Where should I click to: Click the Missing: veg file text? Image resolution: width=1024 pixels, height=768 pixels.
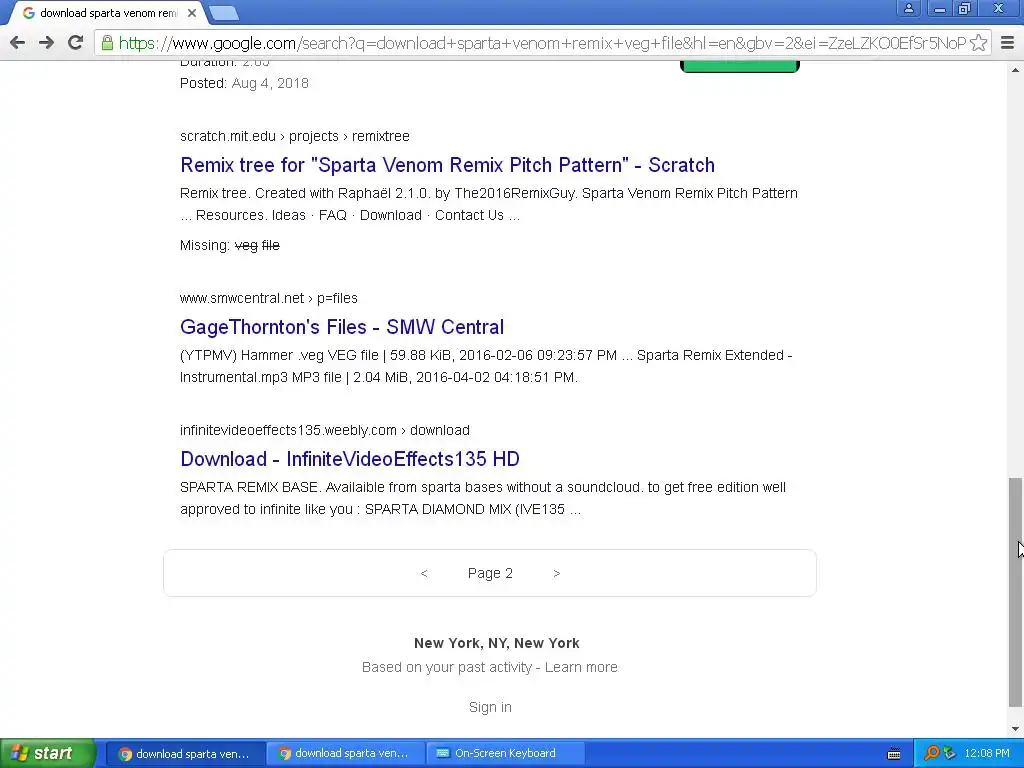point(230,245)
